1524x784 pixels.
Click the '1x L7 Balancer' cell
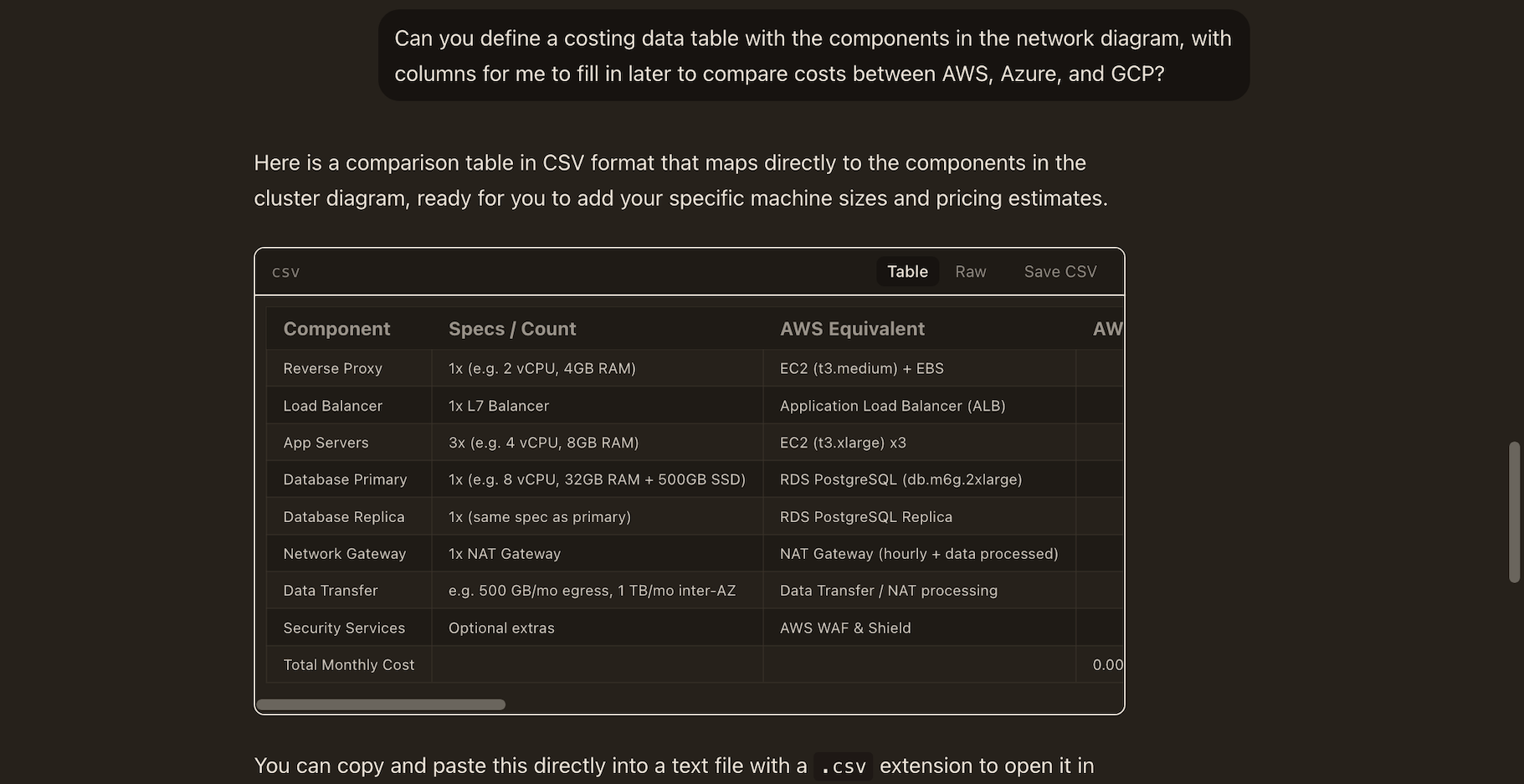pos(598,406)
